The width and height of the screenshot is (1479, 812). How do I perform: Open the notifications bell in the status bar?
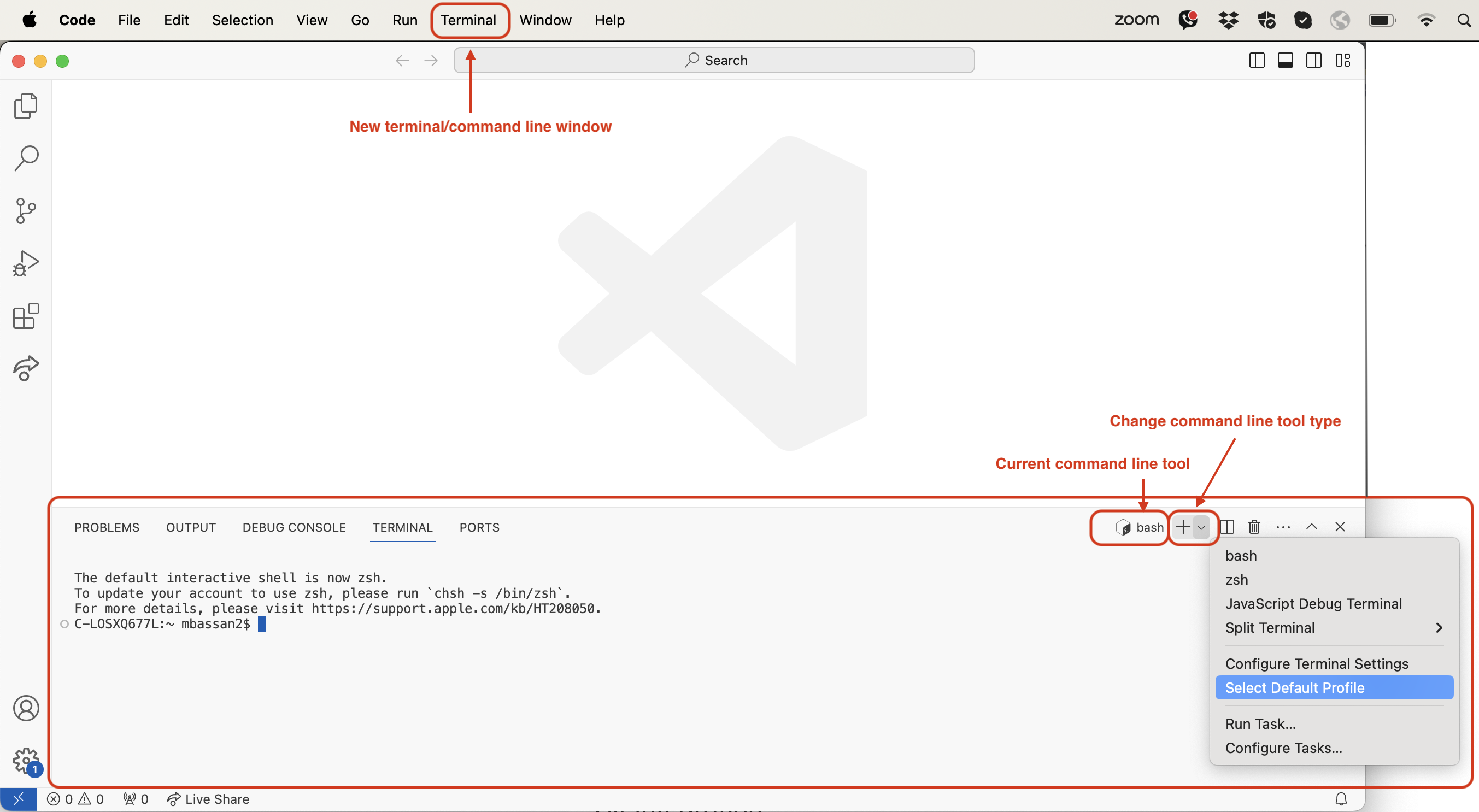1342,799
